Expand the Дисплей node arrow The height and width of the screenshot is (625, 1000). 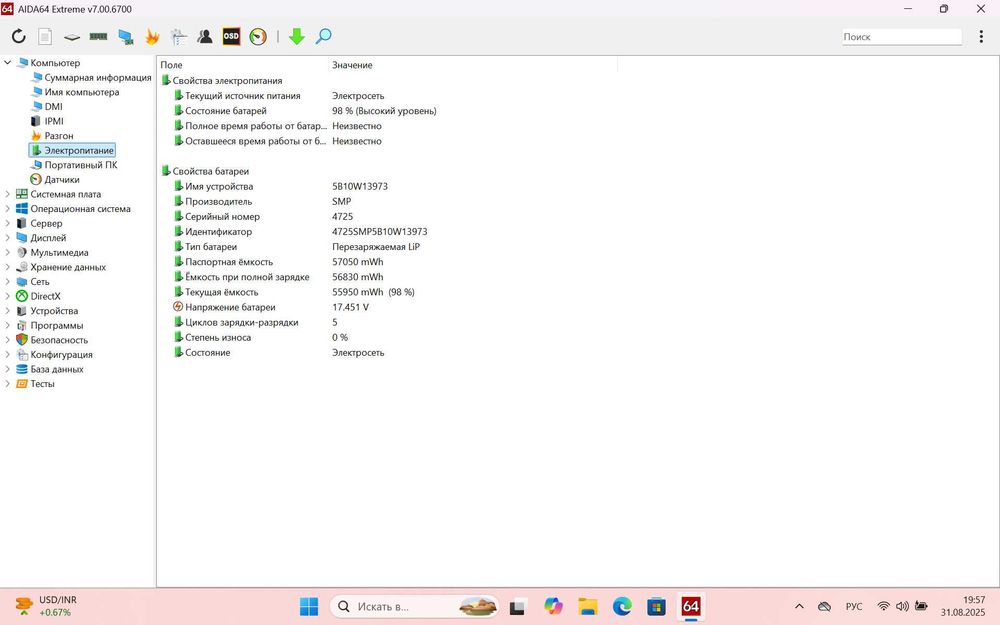[x=8, y=238]
